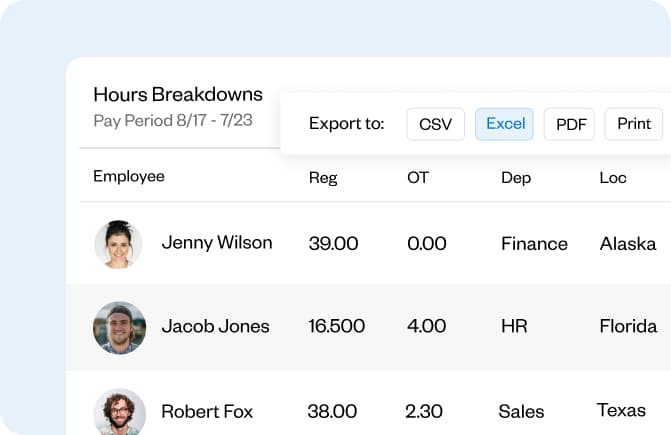Click Jacob Jones's profile picture

119,327
